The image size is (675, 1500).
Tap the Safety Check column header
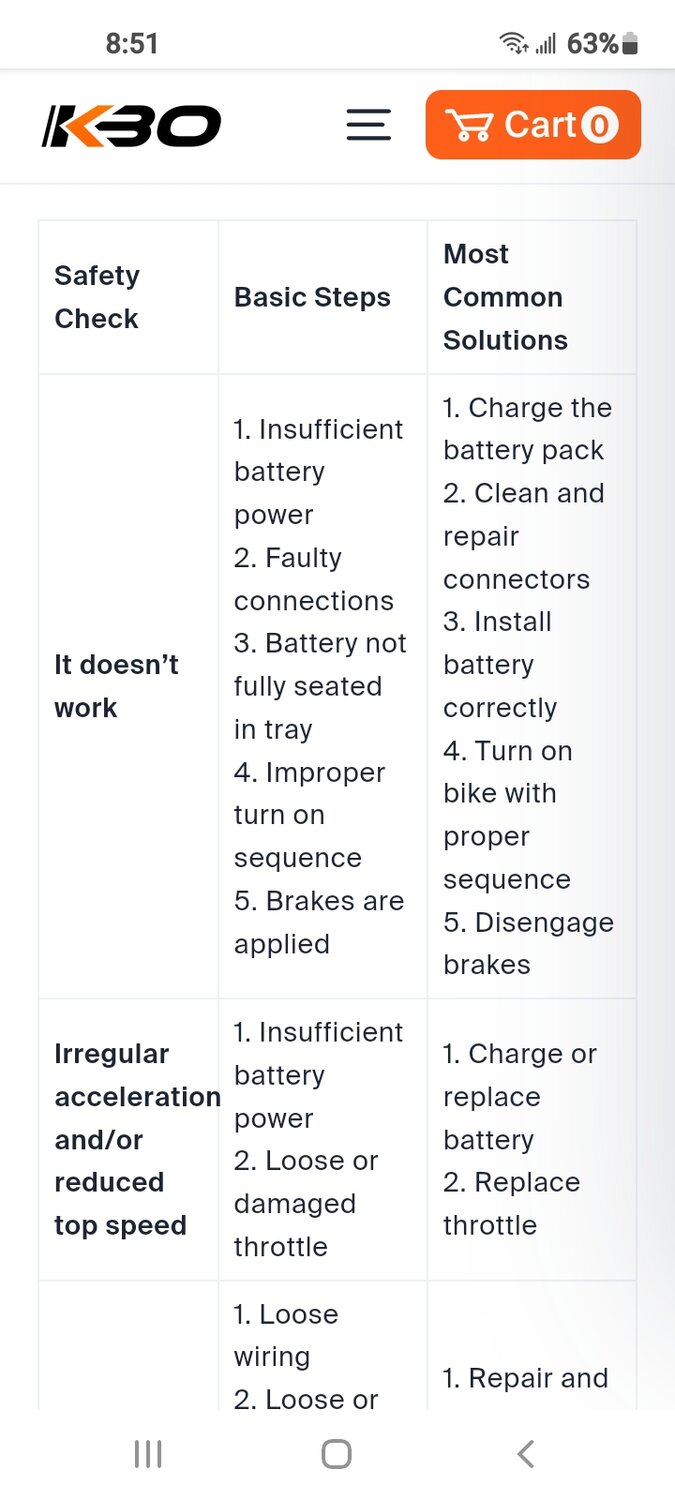pos(97,297)
